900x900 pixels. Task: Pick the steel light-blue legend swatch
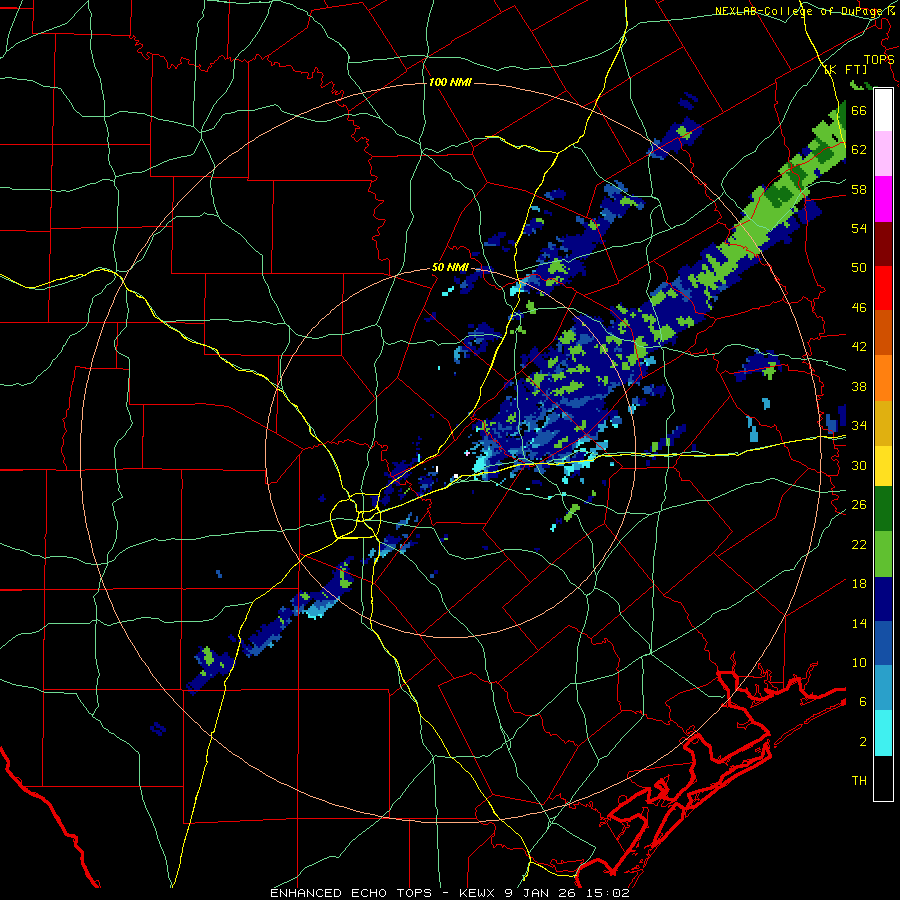click(x=883, y=688)
